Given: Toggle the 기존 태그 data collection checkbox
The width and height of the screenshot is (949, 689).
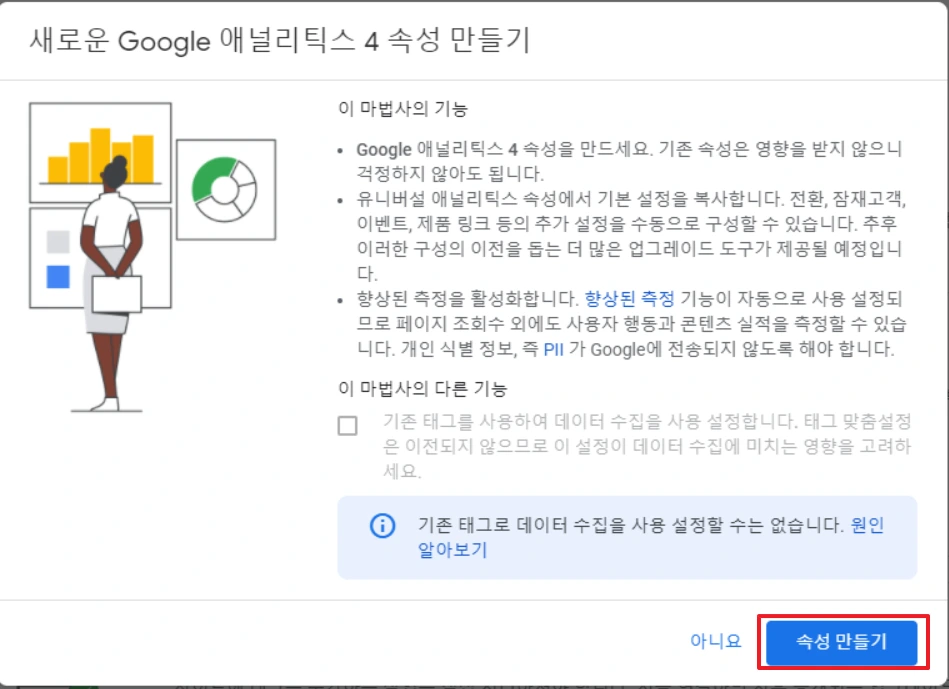Looking at the screenshot, I should (347, 426).
